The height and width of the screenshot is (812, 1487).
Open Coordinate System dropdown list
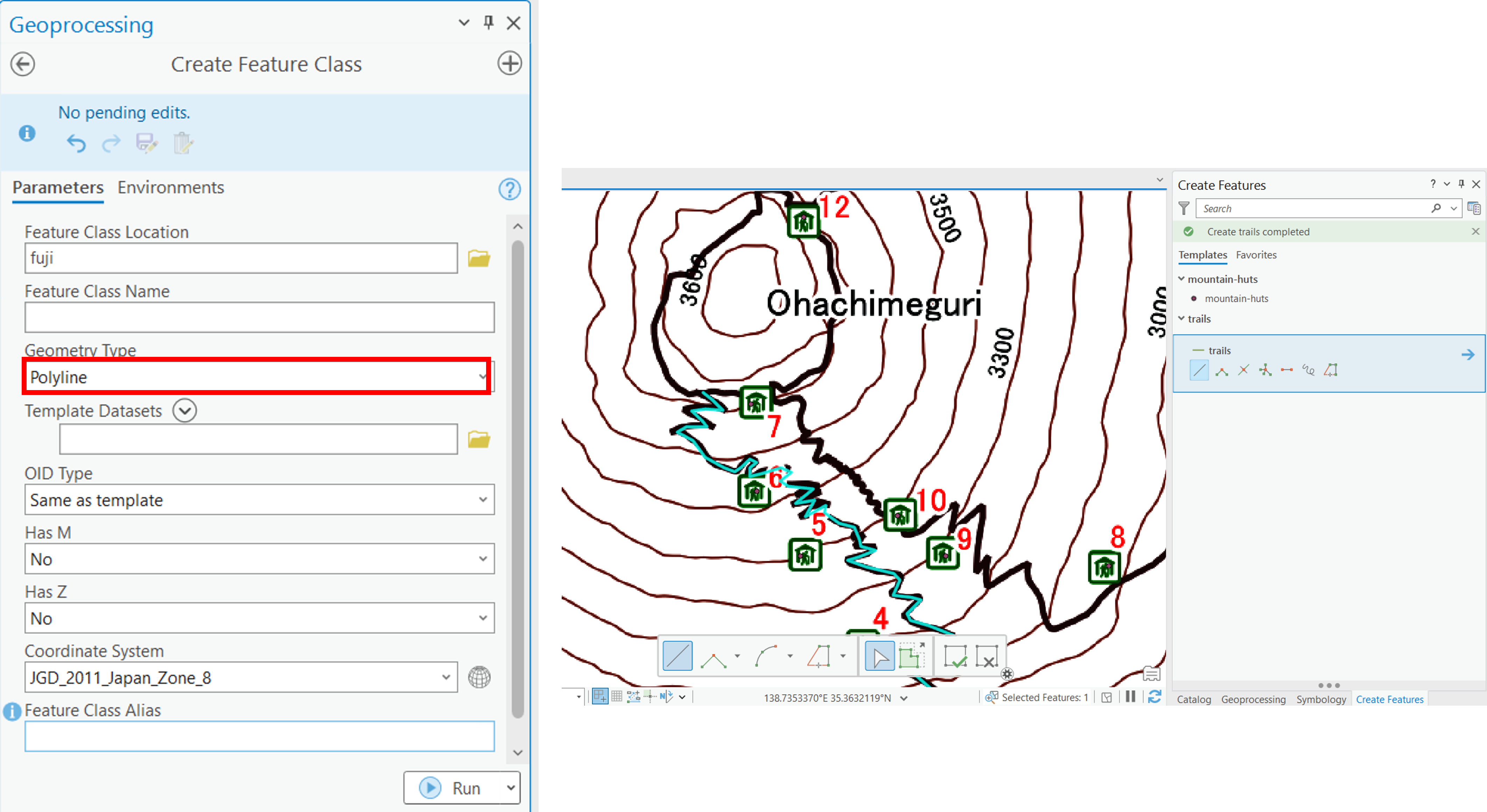[x=446, y=677]
